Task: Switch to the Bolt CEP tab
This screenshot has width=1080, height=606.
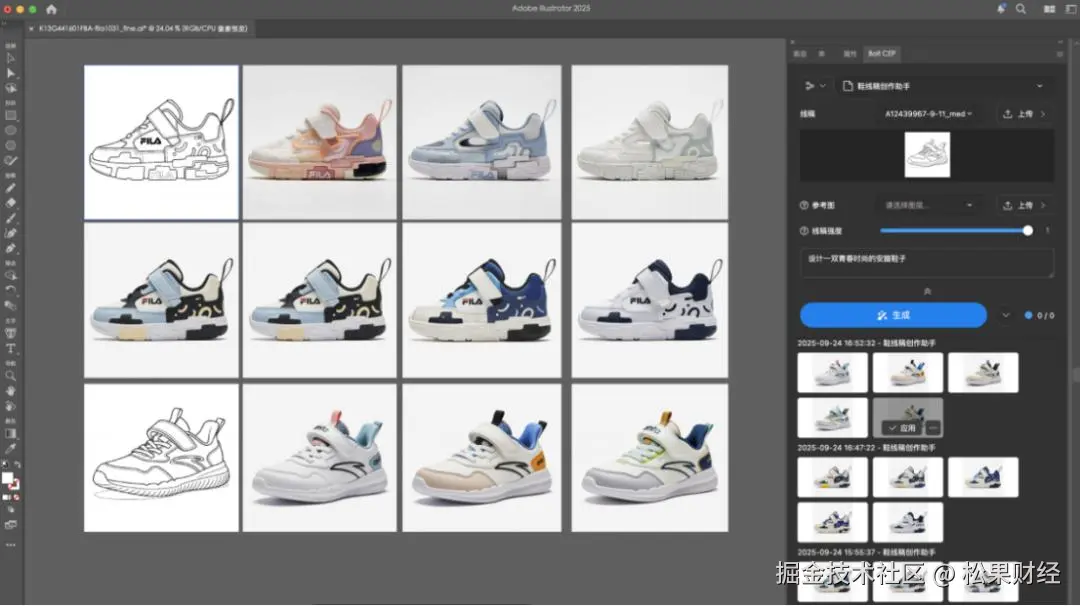Action: pos(882,53)
